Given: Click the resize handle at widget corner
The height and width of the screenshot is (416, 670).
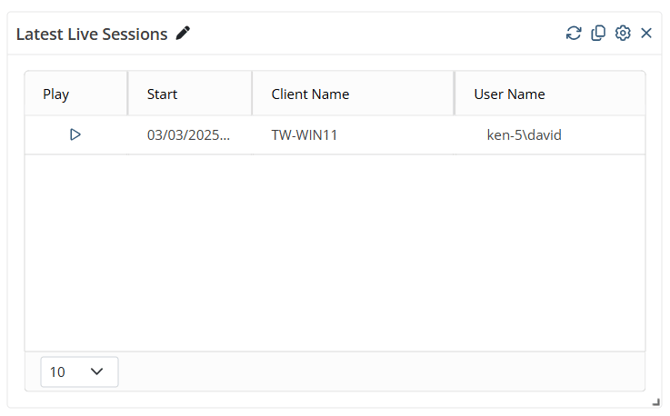Looking at the screenshot, I should (x=655, y=401).
